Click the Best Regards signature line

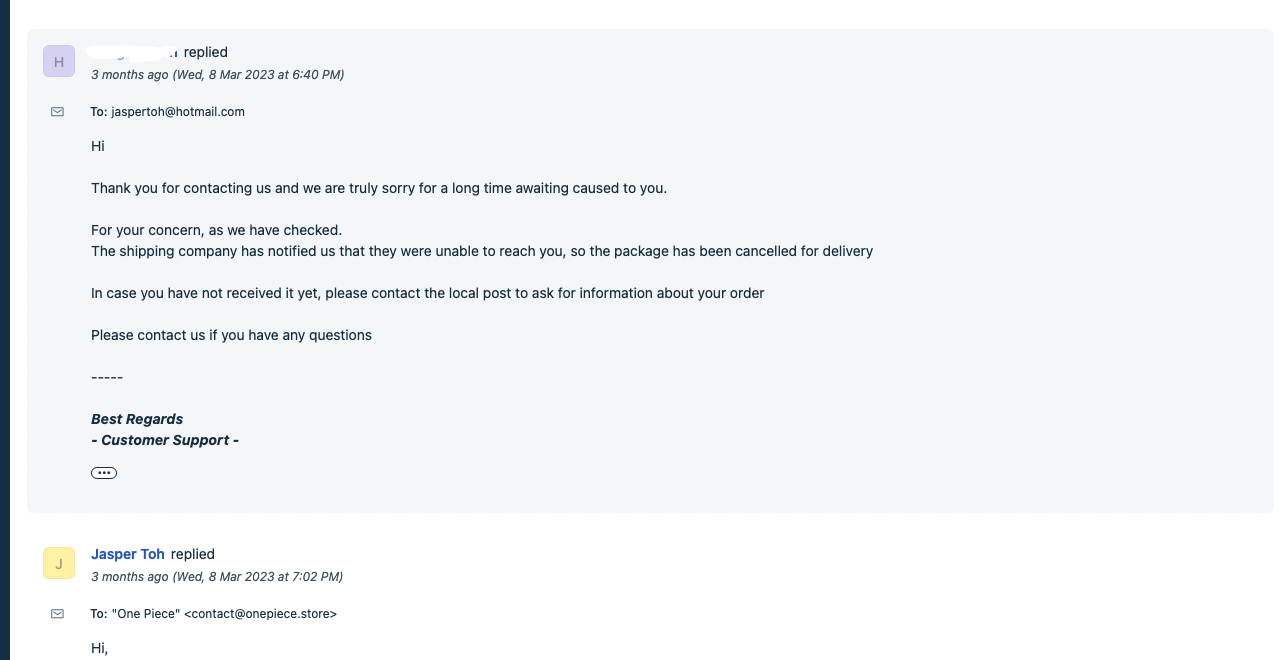tap(137, 419)
